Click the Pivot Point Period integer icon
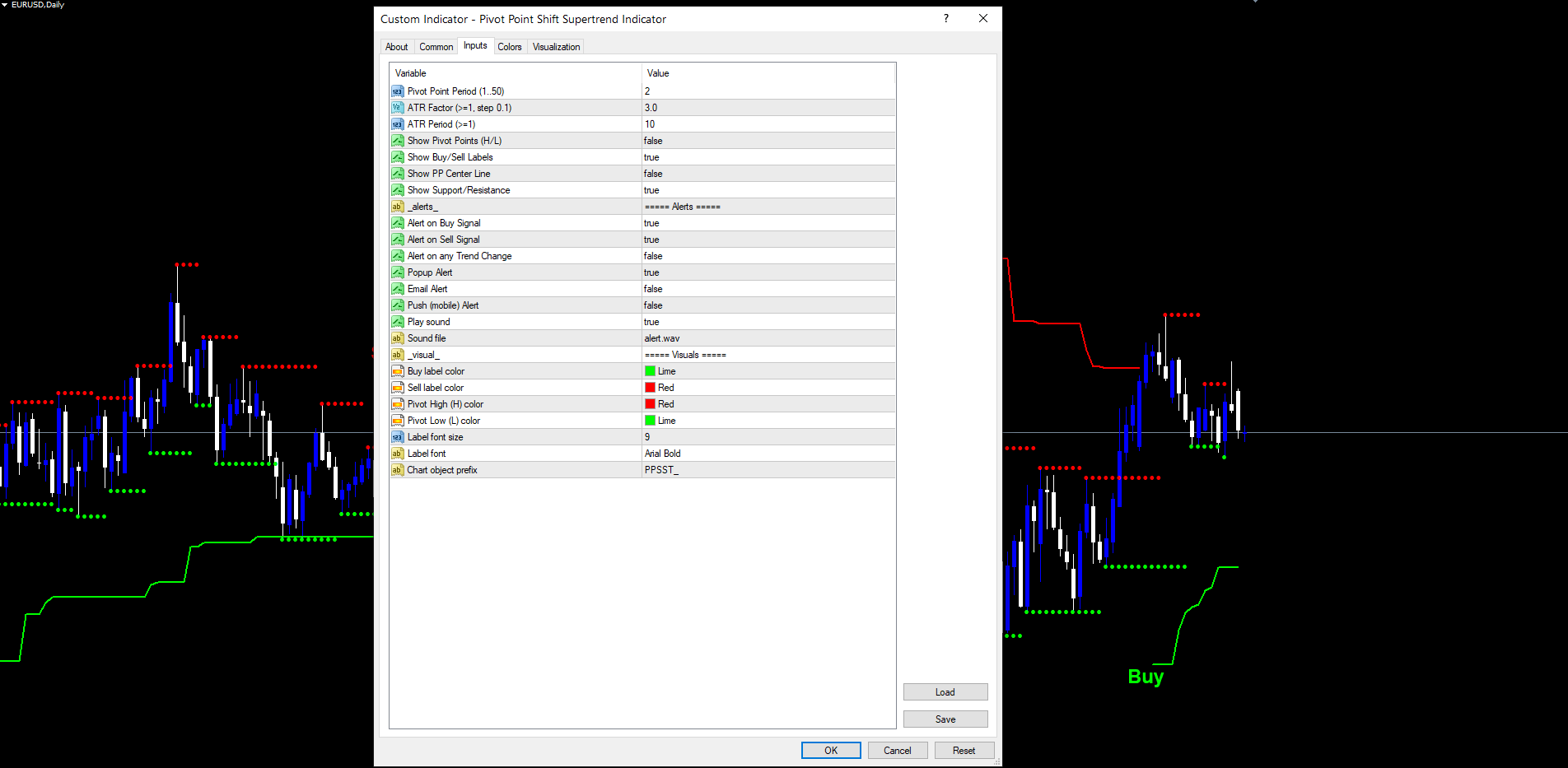Screen dimensions: 1568x768 coord(398,91)
